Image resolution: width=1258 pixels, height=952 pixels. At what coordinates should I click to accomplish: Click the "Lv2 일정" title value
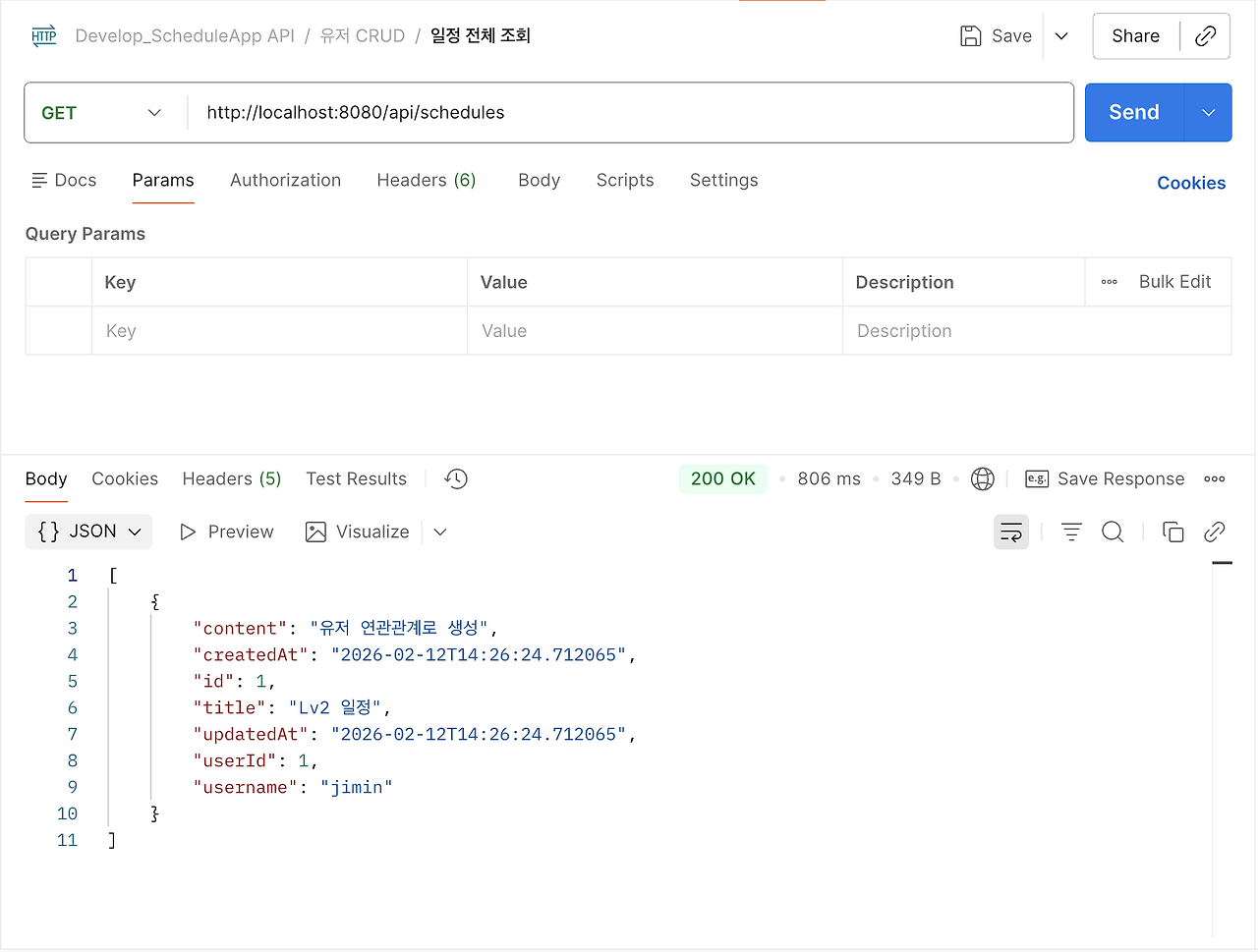coord(334,707)
